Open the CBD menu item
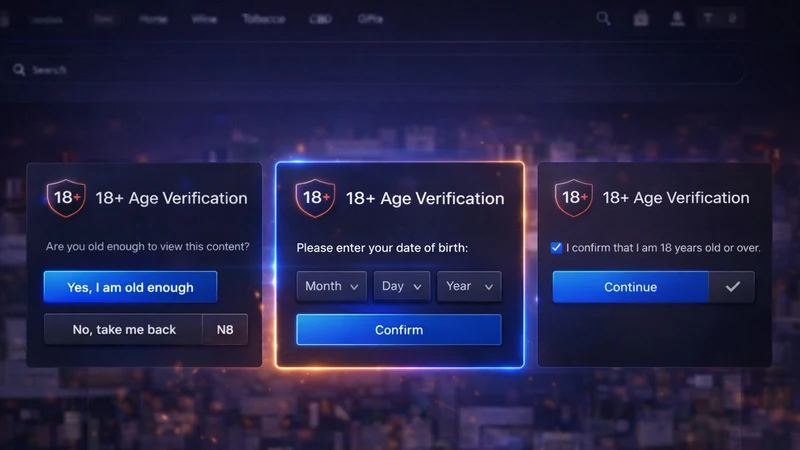 pos(320,19)
